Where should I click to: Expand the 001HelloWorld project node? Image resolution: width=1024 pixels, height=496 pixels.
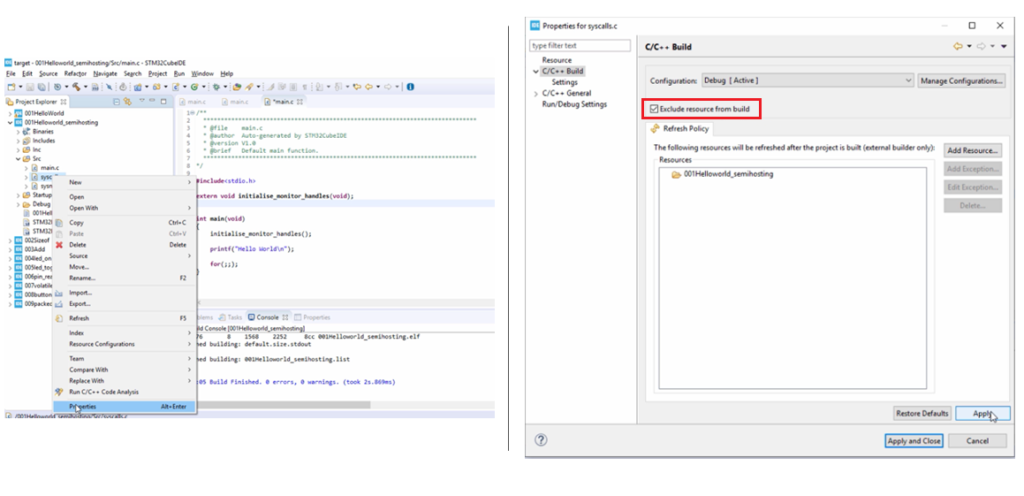point(10,113)
